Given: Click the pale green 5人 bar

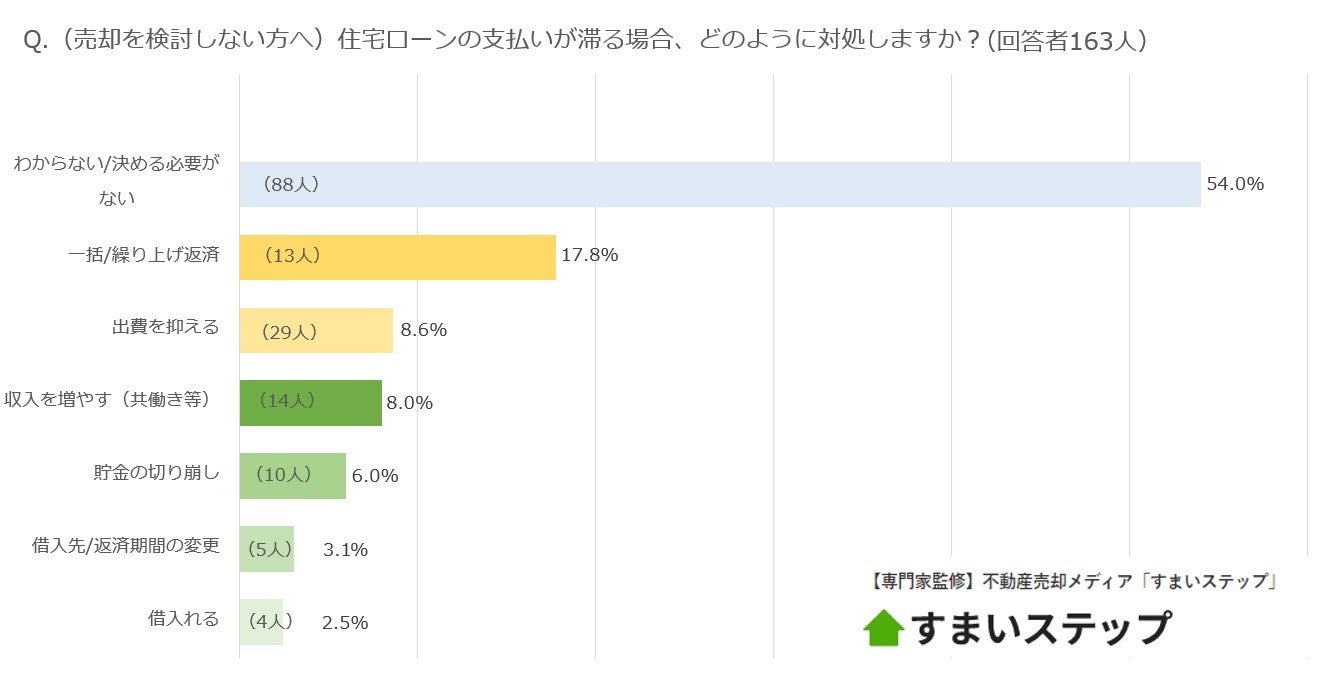Looking at the screenshot, I should (267, 549).
